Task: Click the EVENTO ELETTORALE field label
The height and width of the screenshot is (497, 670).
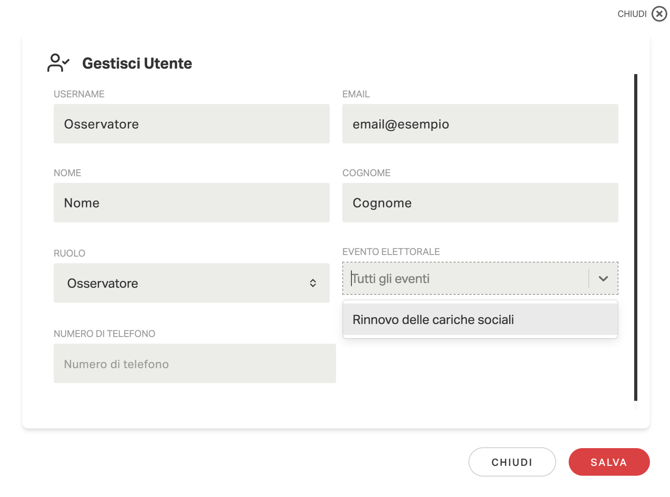Action: pos(391,252)
